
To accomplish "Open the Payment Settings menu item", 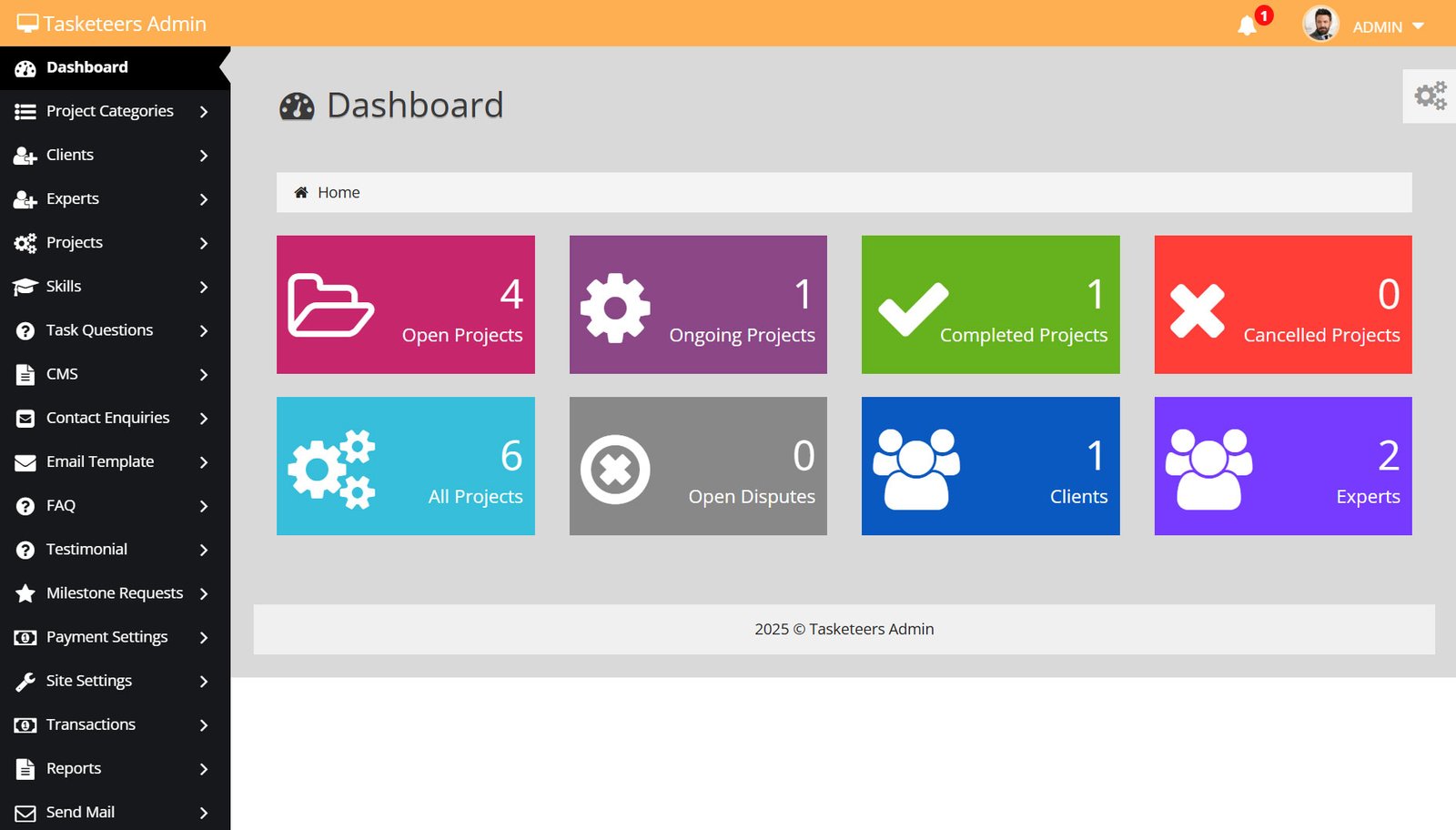I will click(x=115, y=637).
